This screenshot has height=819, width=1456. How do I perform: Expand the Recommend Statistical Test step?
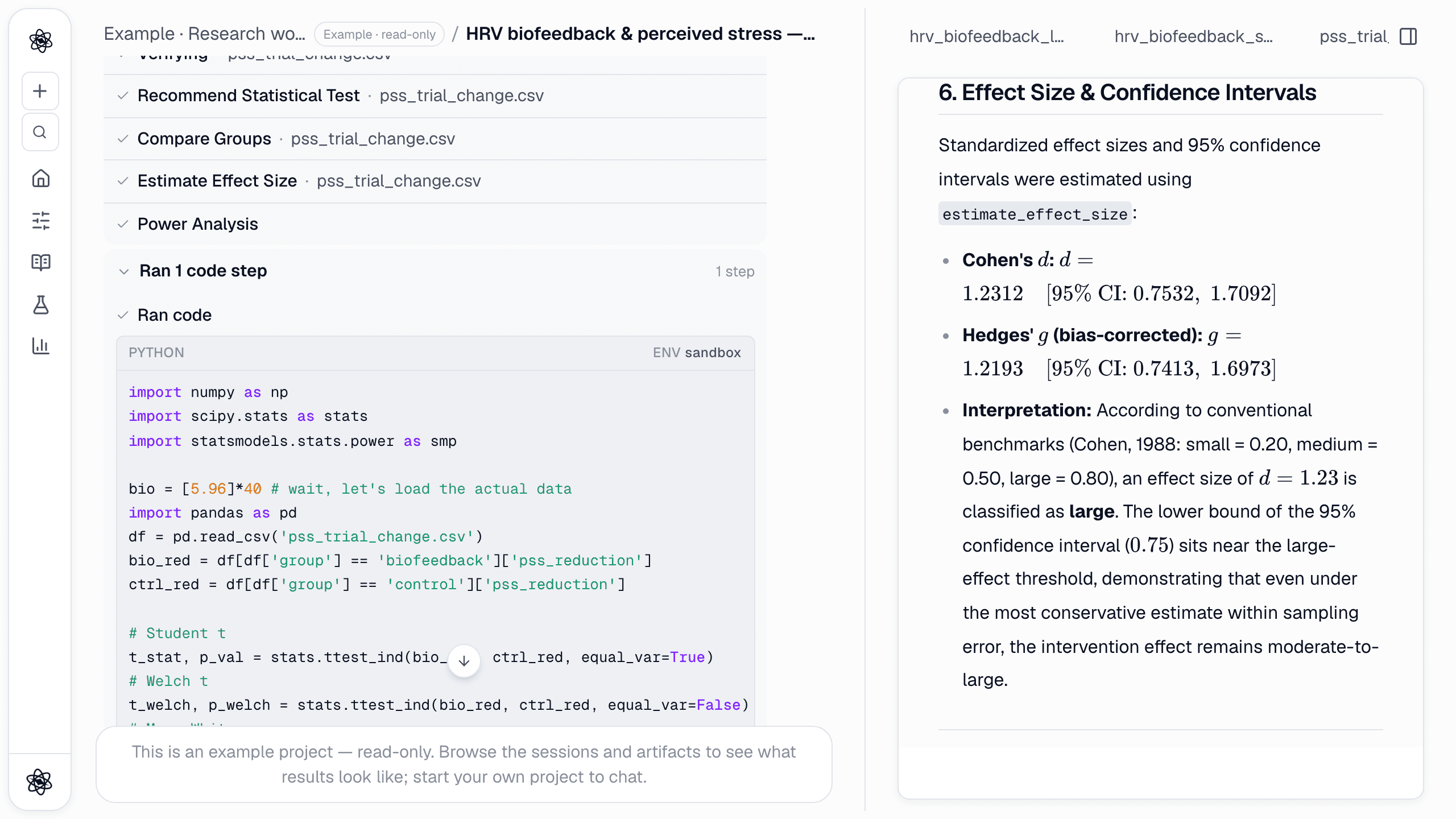tap(435, 96)
